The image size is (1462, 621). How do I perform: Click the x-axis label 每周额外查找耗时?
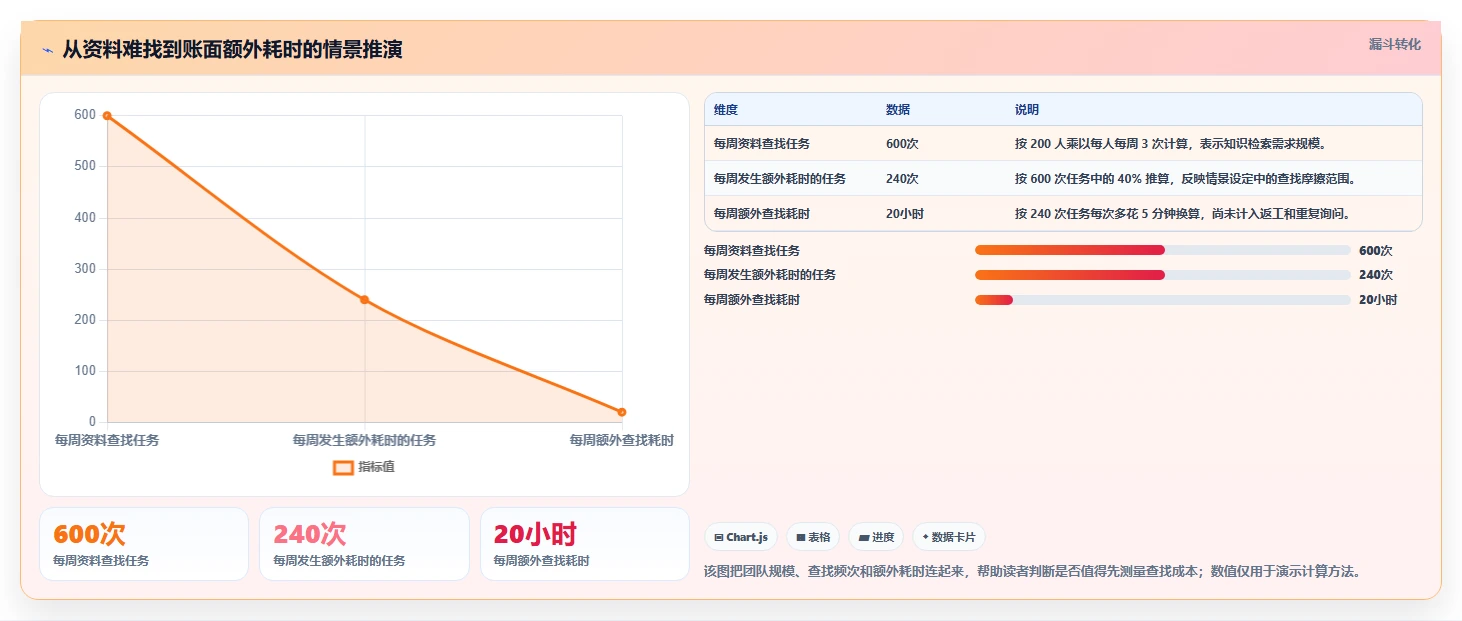pyautogui.click(x=621, y=440)
